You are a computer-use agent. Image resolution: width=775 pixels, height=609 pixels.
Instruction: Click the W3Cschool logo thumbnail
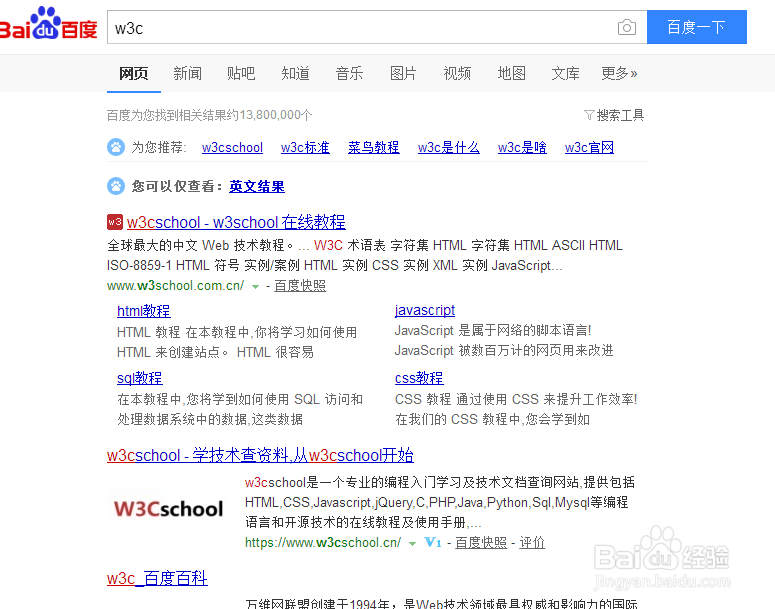coord(169,509)
